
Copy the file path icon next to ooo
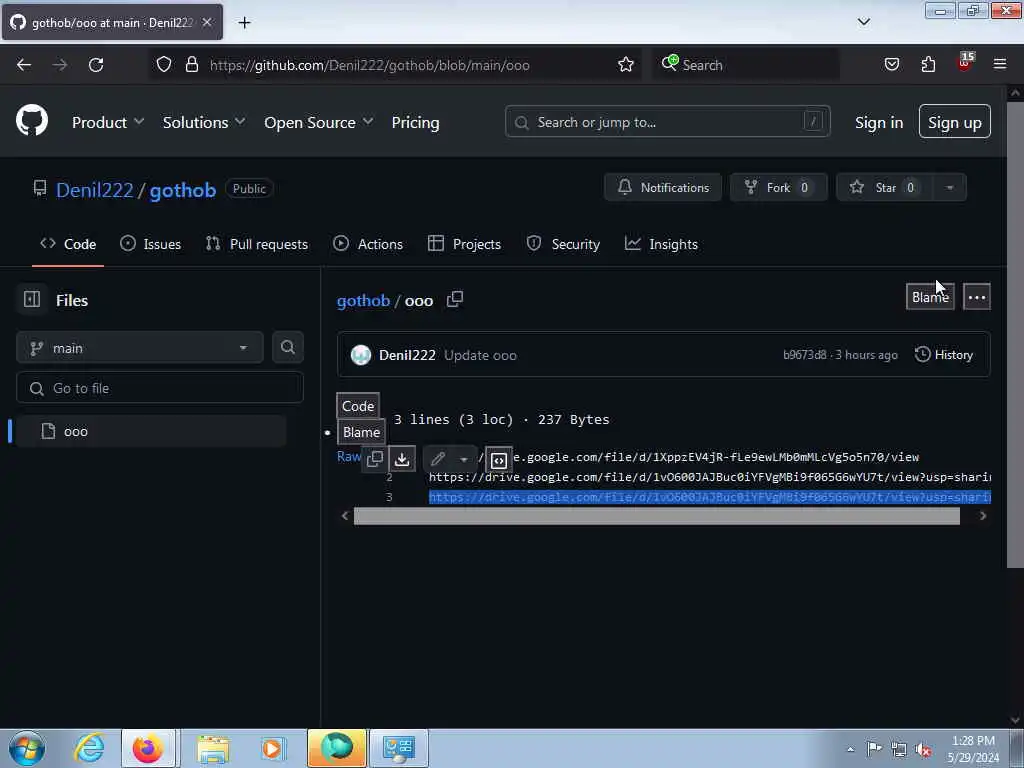[455, 299]
